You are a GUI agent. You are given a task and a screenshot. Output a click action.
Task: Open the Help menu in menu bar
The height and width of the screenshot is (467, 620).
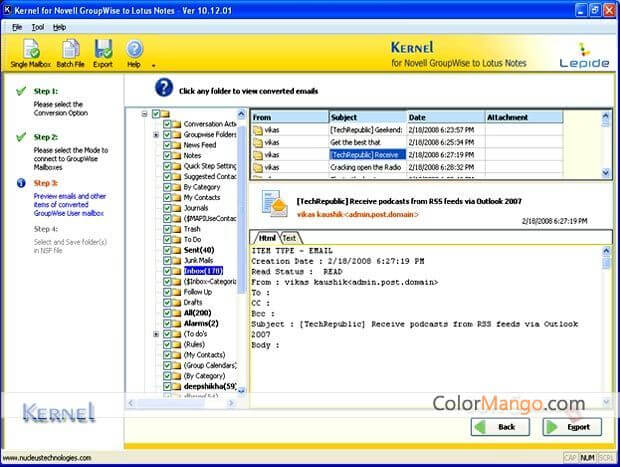59,27
